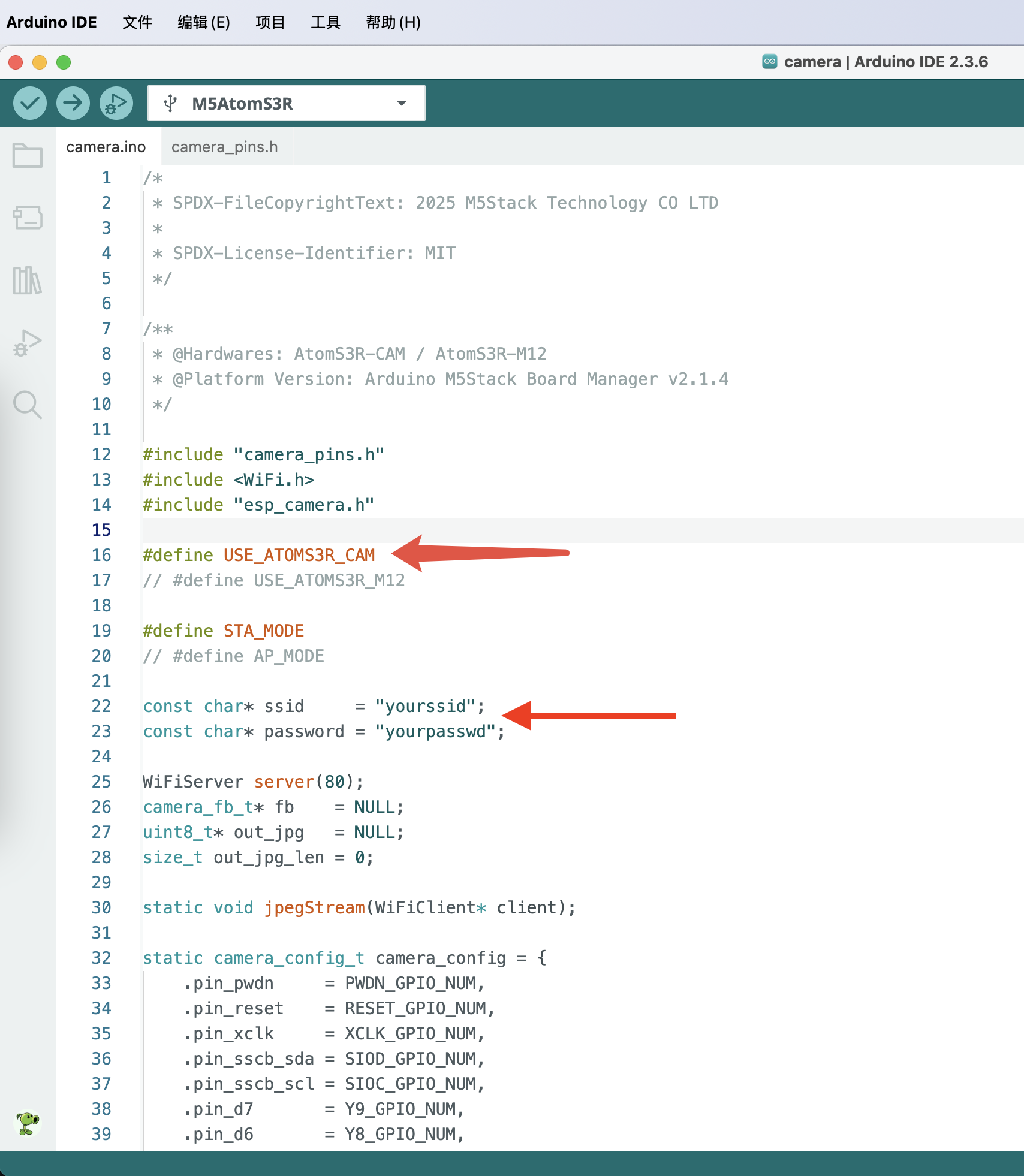Click the #include "camera_pins.h" line

click(264, 454)
